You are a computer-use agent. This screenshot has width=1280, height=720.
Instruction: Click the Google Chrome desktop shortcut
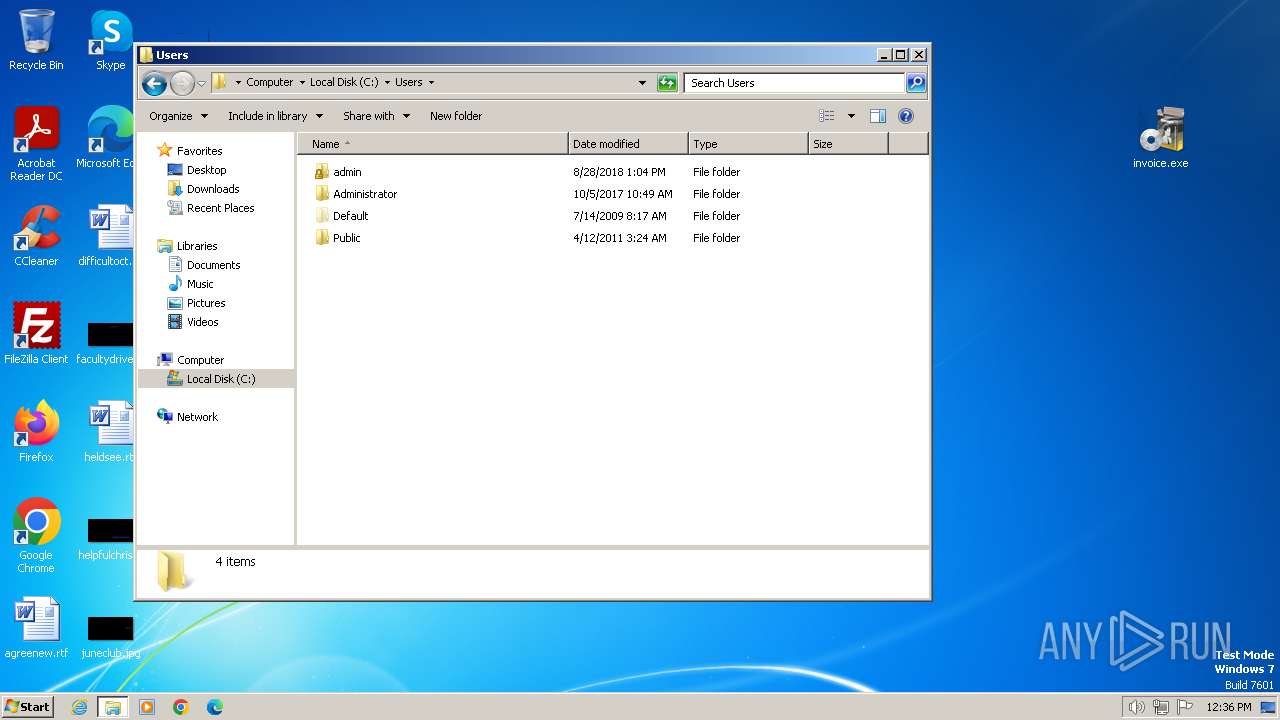36,536
